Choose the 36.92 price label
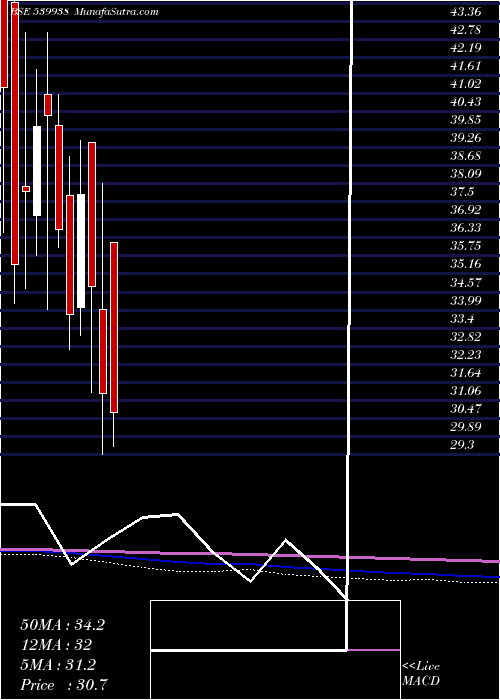 [466, 210]
